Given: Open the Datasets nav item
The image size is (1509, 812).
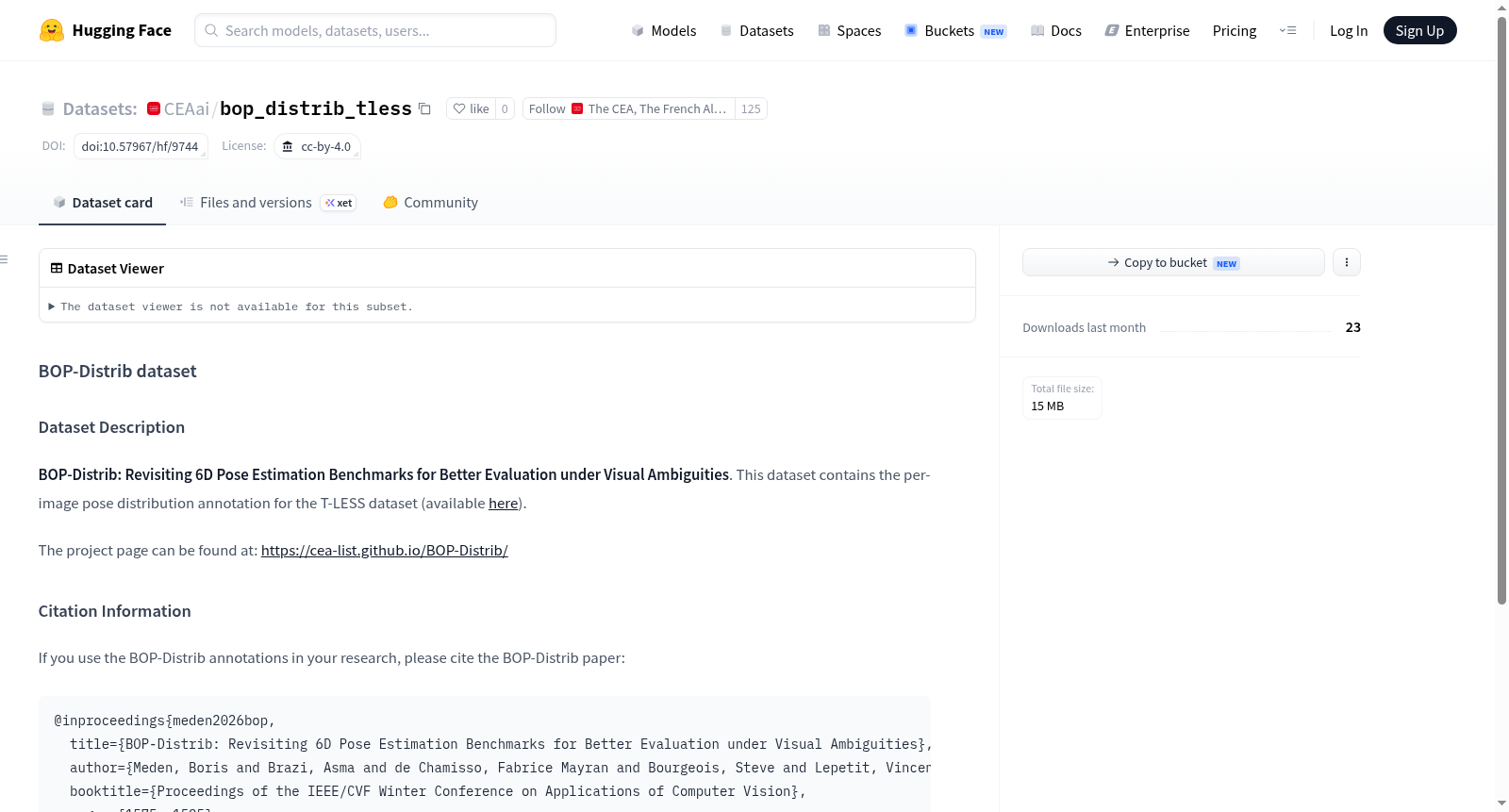Looking at the screenshot, I should tap(756, 30).
